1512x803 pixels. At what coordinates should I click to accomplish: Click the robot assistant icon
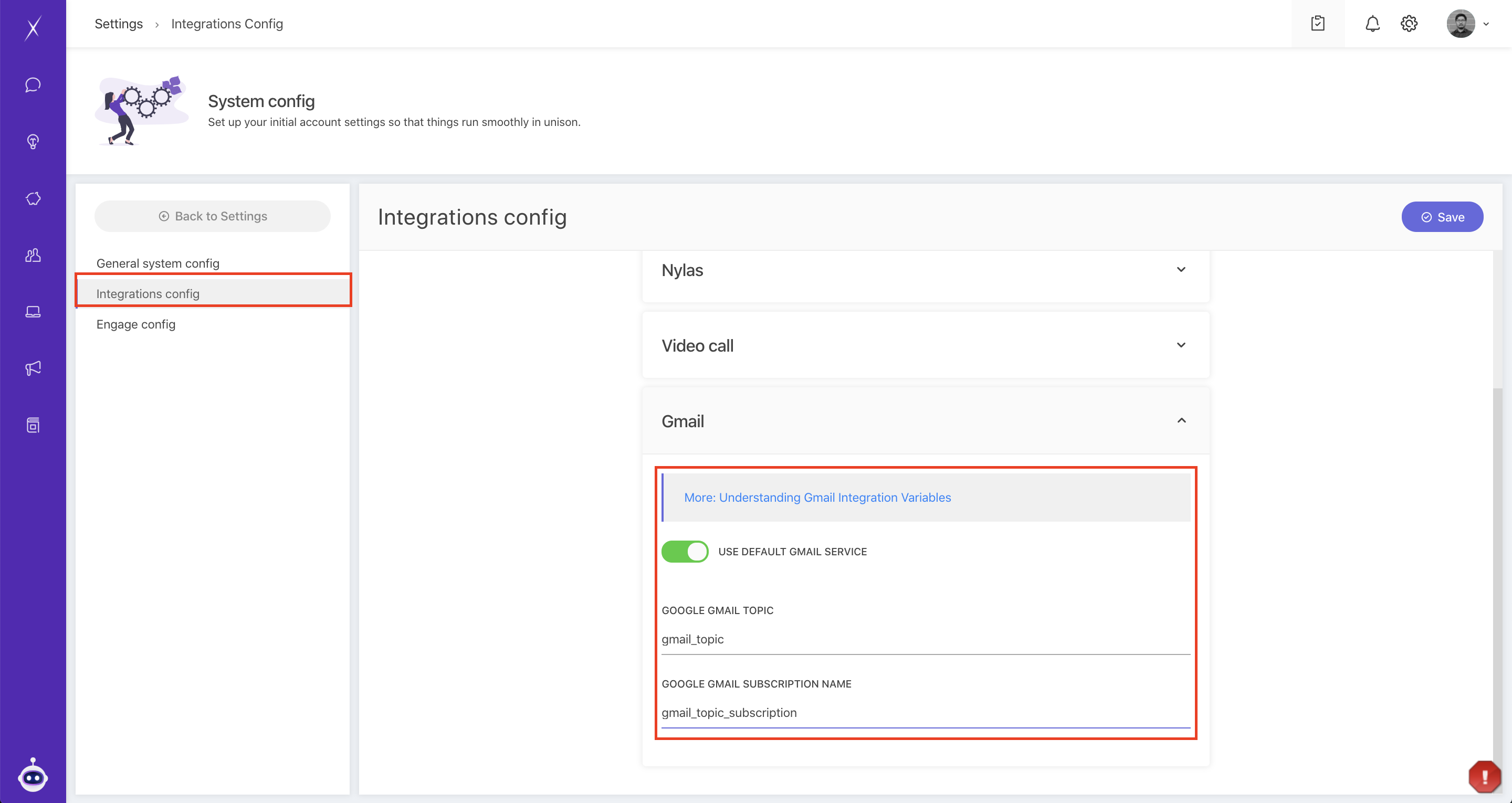coord(33,776)
